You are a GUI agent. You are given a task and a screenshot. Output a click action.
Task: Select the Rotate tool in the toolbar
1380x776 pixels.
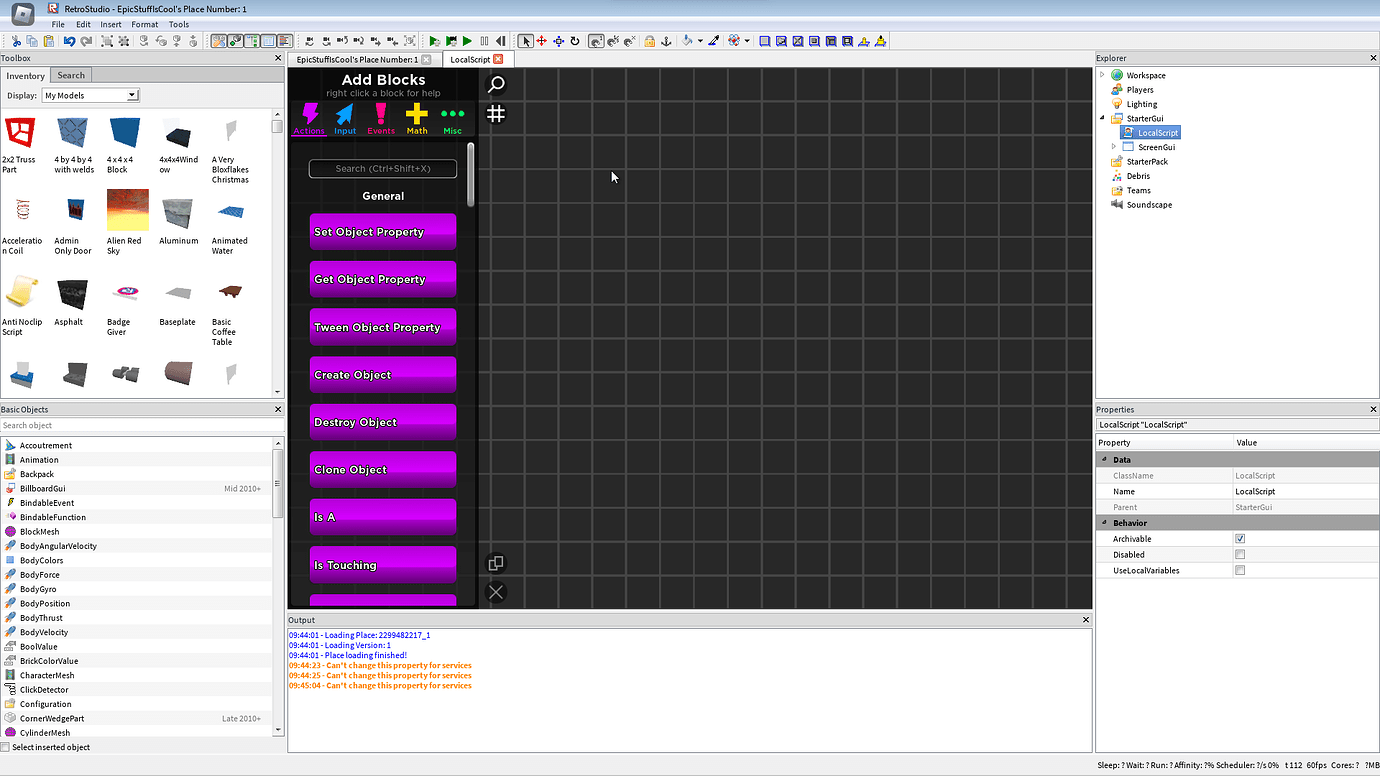[x=575, y=41]
